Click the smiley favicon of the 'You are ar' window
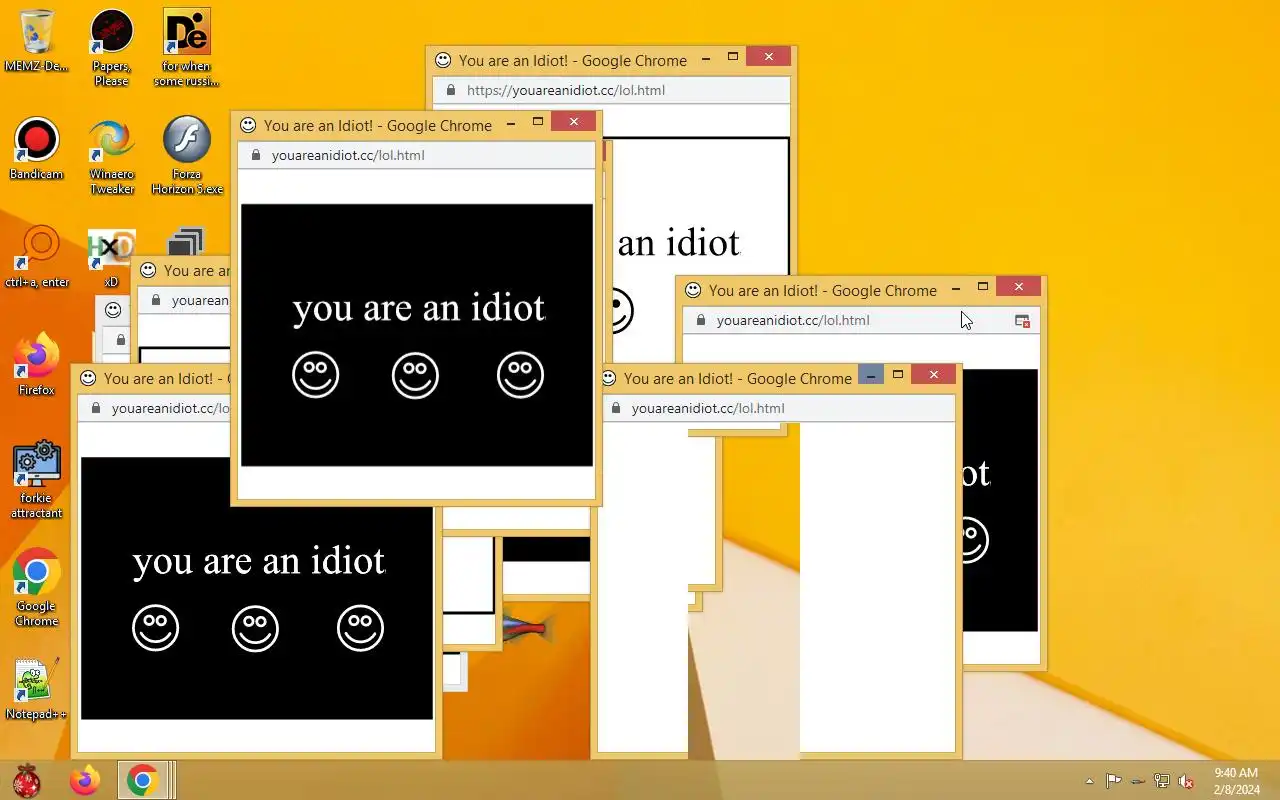 click(x=148, y=270)
